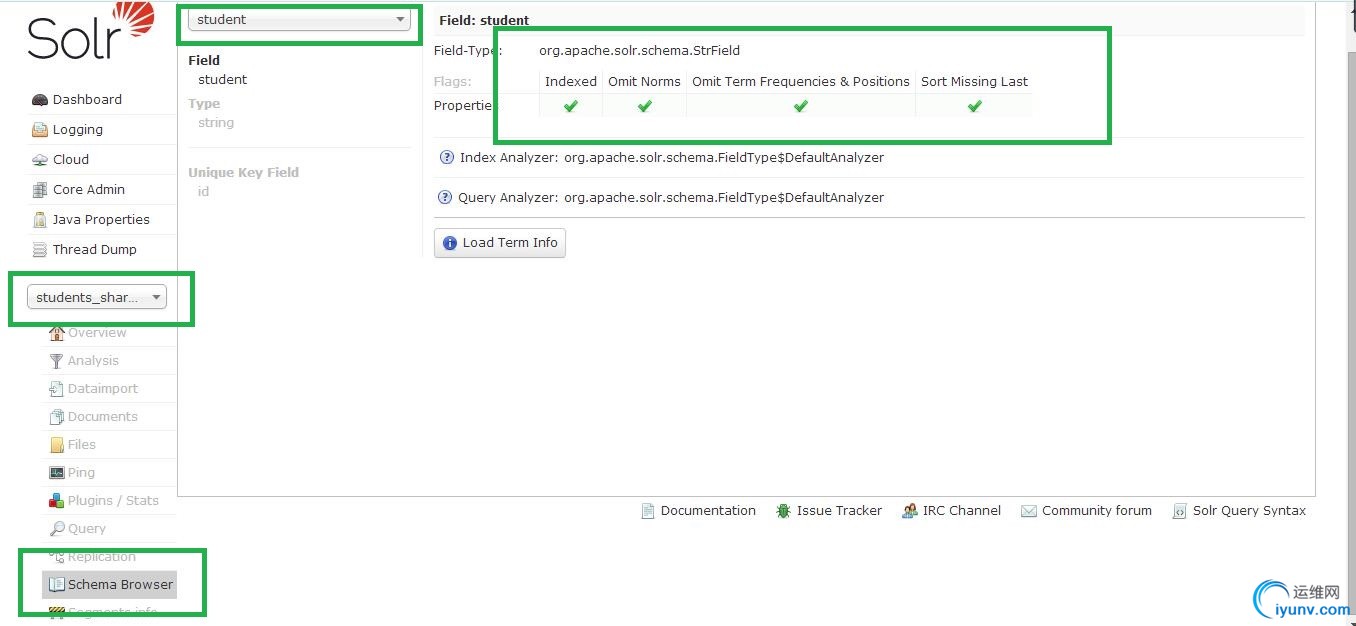
Task: Click the Files folder icon
Action: tap(57, 445)
